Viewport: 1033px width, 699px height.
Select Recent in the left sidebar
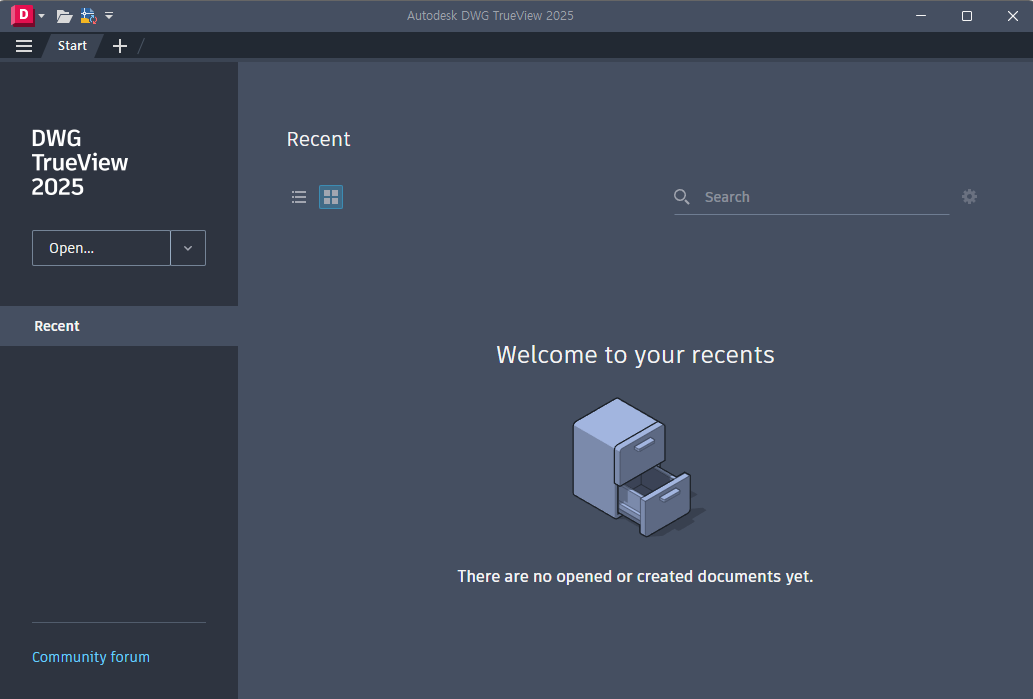(119, 326)
